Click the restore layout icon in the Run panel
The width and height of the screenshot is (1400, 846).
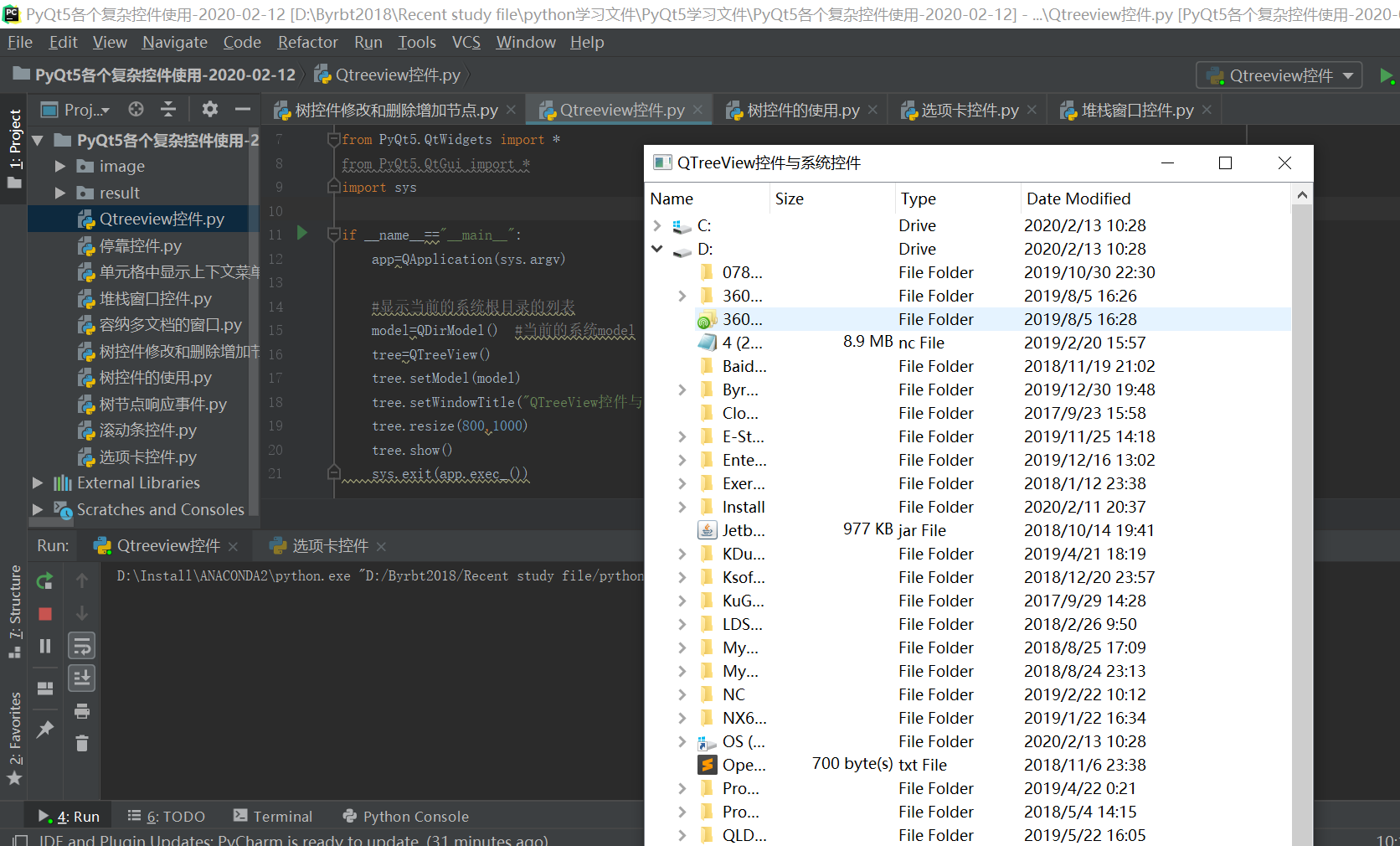click(45, 689)
